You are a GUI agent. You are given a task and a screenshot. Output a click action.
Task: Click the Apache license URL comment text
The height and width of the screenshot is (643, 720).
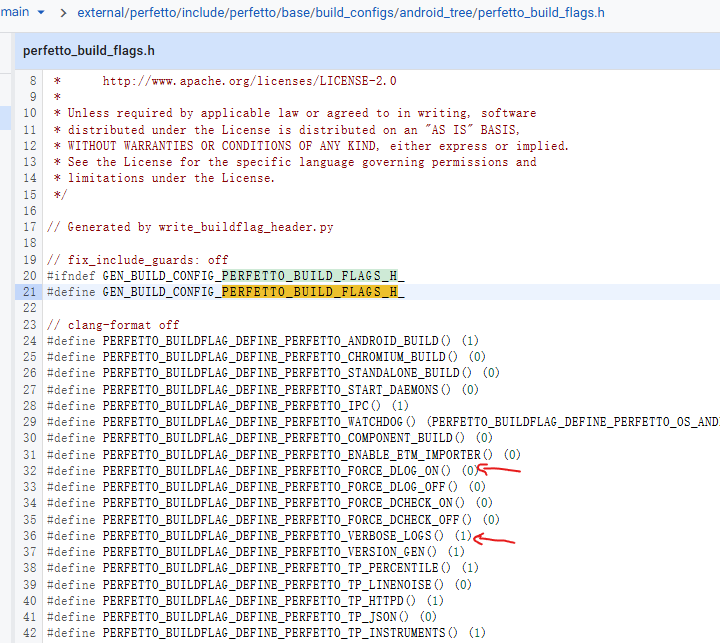pos(249,81)
